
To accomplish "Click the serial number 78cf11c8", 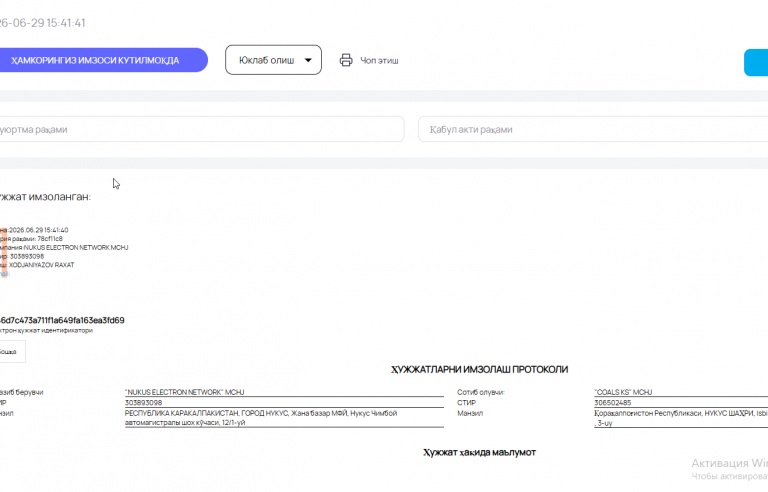I will 50,239.
